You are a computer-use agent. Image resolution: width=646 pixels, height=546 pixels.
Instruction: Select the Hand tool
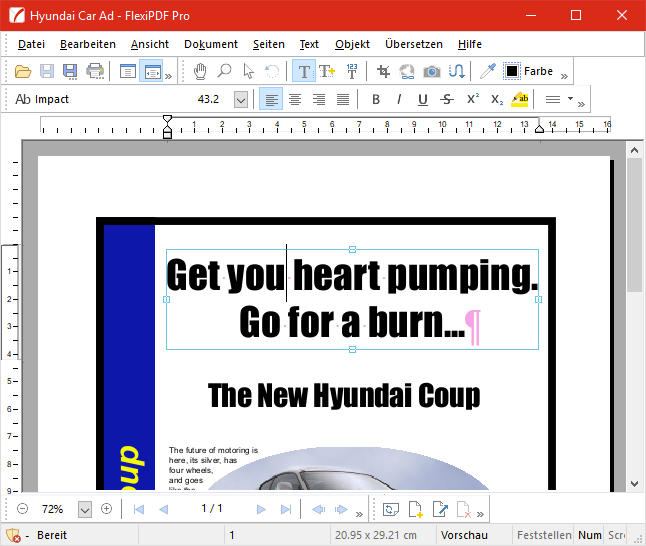tap(200, 71)
